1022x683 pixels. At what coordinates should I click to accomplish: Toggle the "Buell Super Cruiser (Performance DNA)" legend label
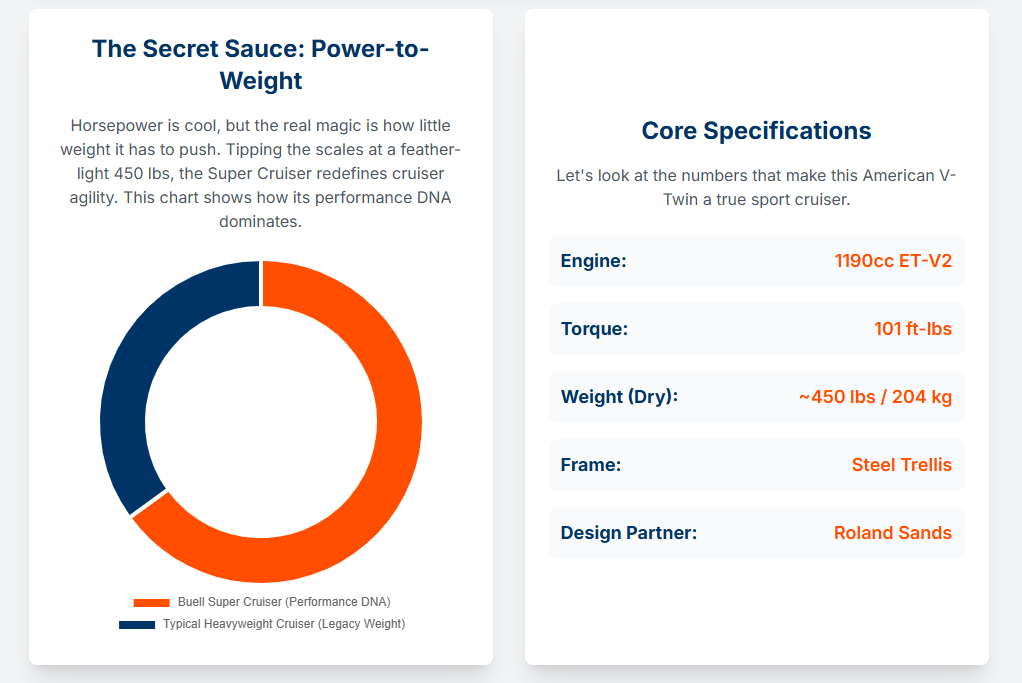(x=284, y=602)
